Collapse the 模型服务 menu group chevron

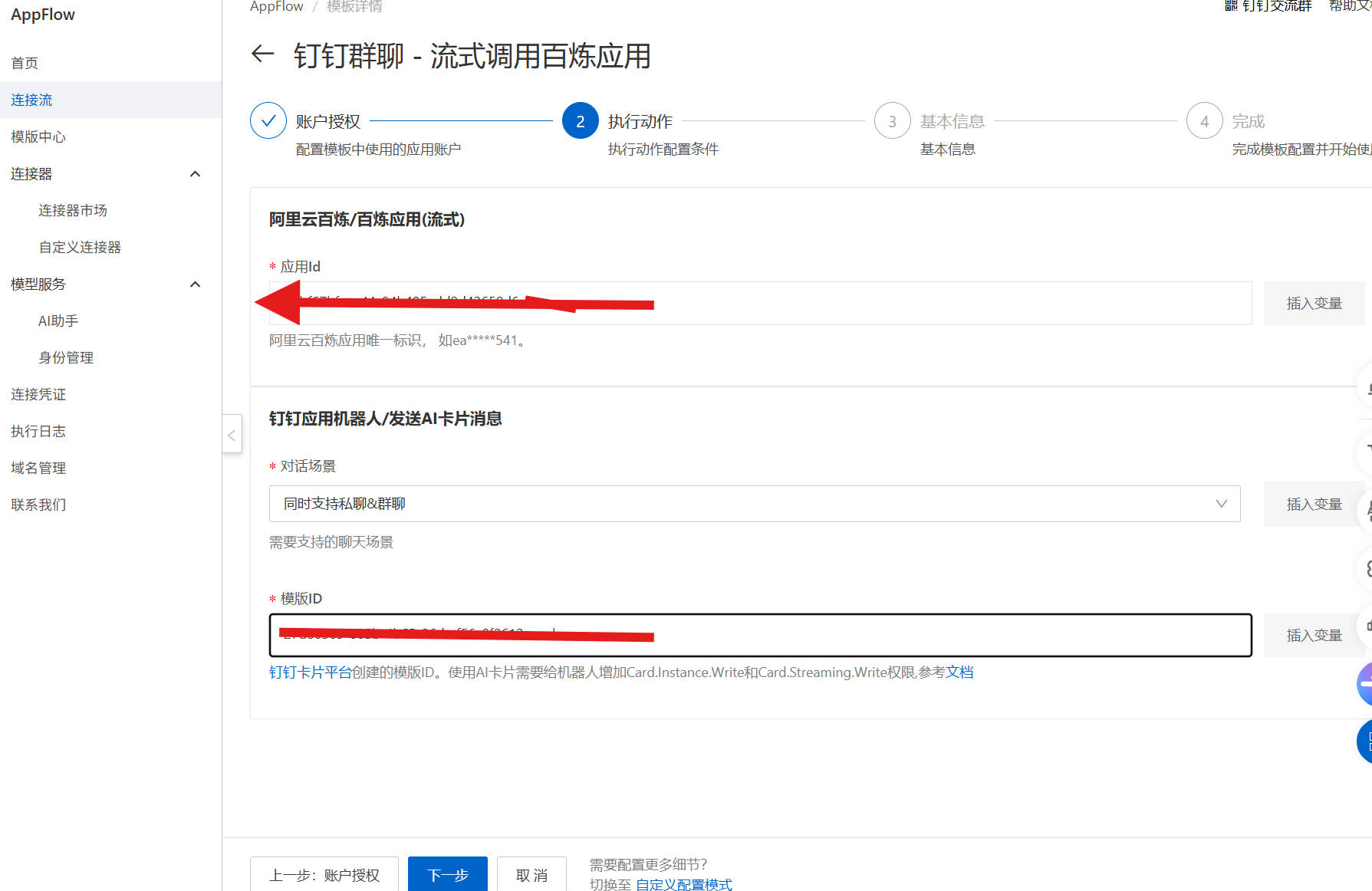point(196,284)
